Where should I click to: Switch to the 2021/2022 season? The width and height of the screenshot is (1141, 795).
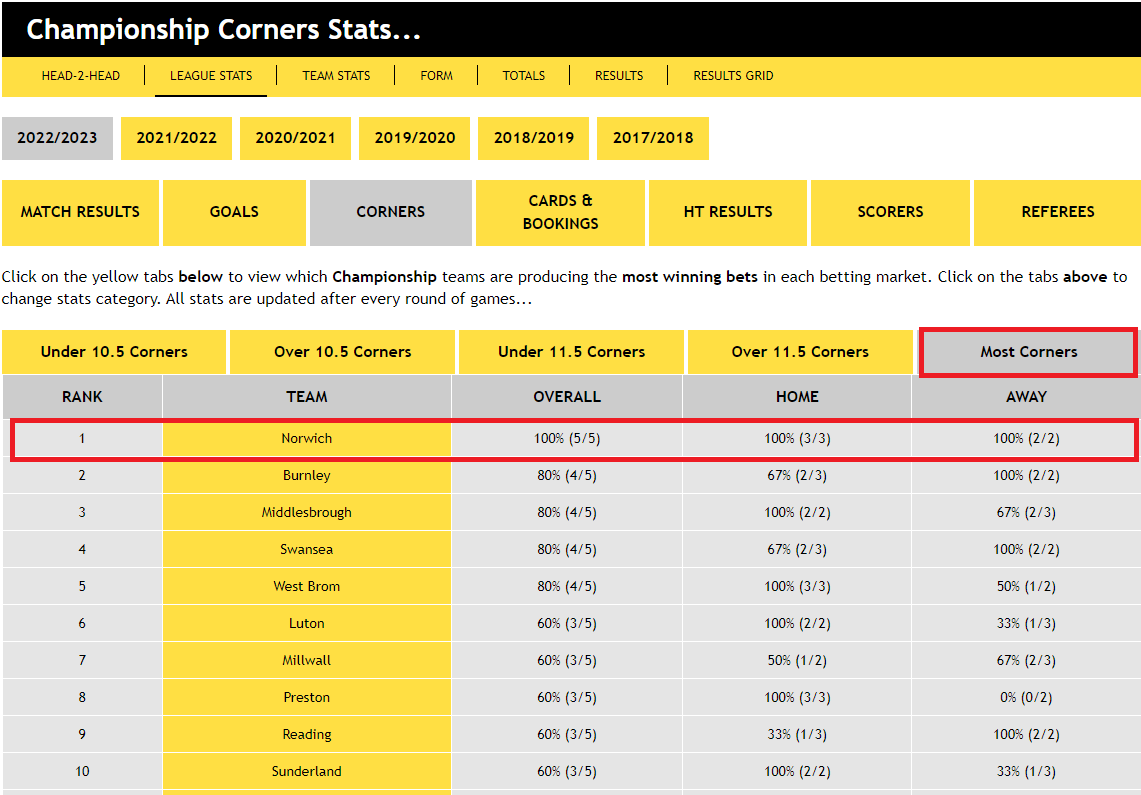pos(176,138)
